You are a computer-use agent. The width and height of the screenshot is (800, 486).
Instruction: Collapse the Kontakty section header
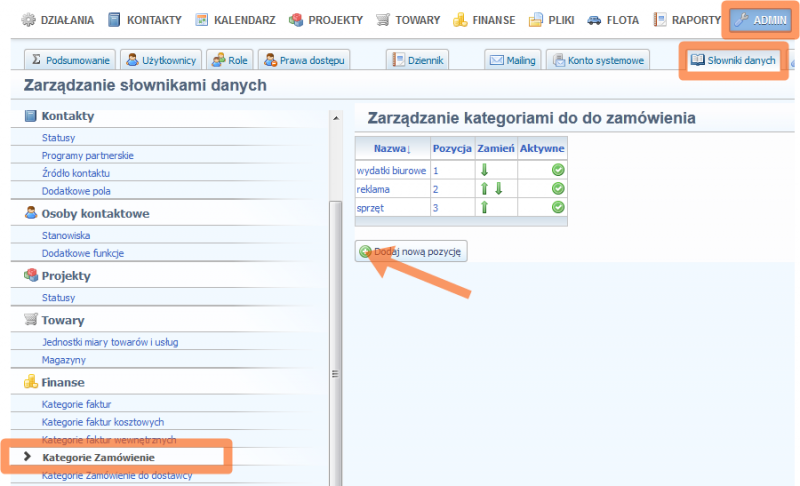(67, 116)
